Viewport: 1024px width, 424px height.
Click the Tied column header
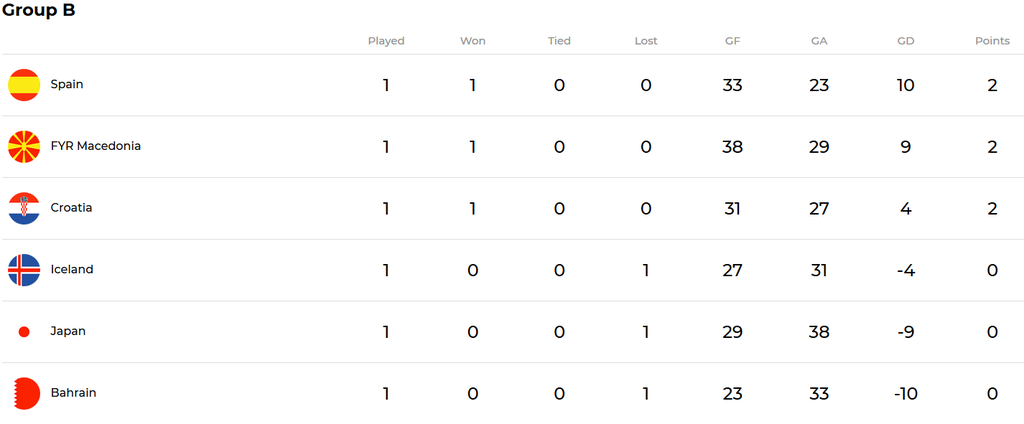click(x=559, y=41)
